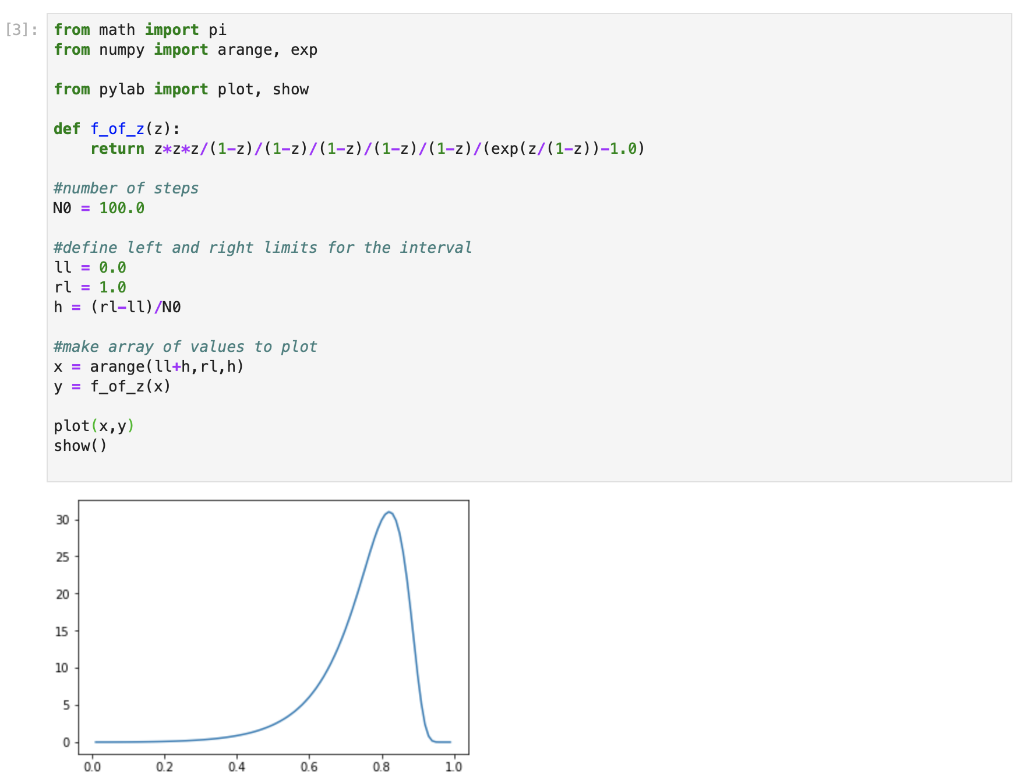Click the 'from pylab import plot, show' line
Screen dimensions: 1024x783
coord(181,89)
